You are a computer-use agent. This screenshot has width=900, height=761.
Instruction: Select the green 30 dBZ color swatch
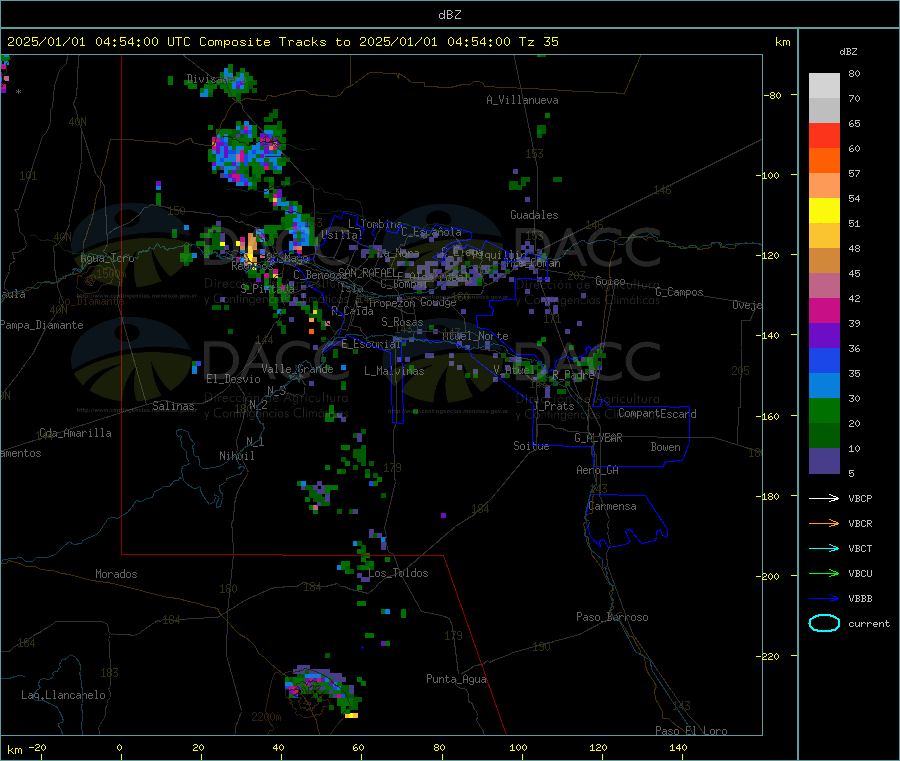824,410
